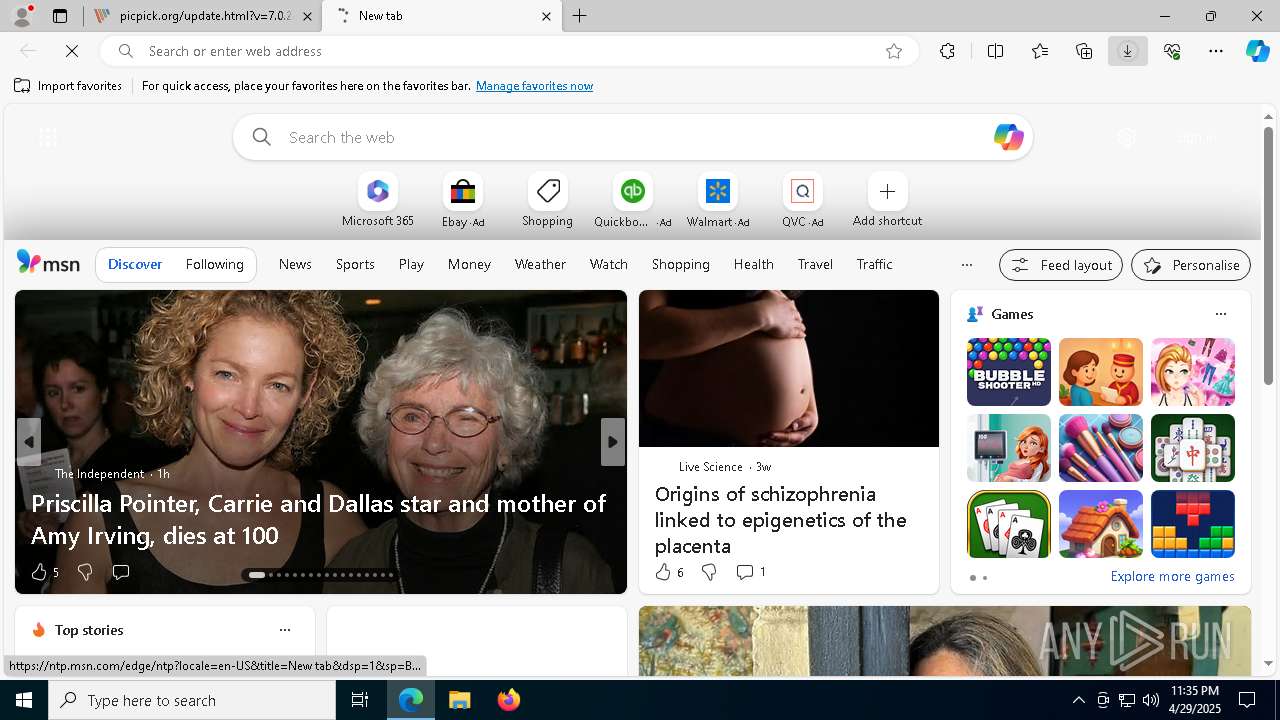The image size is (1280, 720).
Task: Open the QVC ad shortcut
Action: pos(802,200)
